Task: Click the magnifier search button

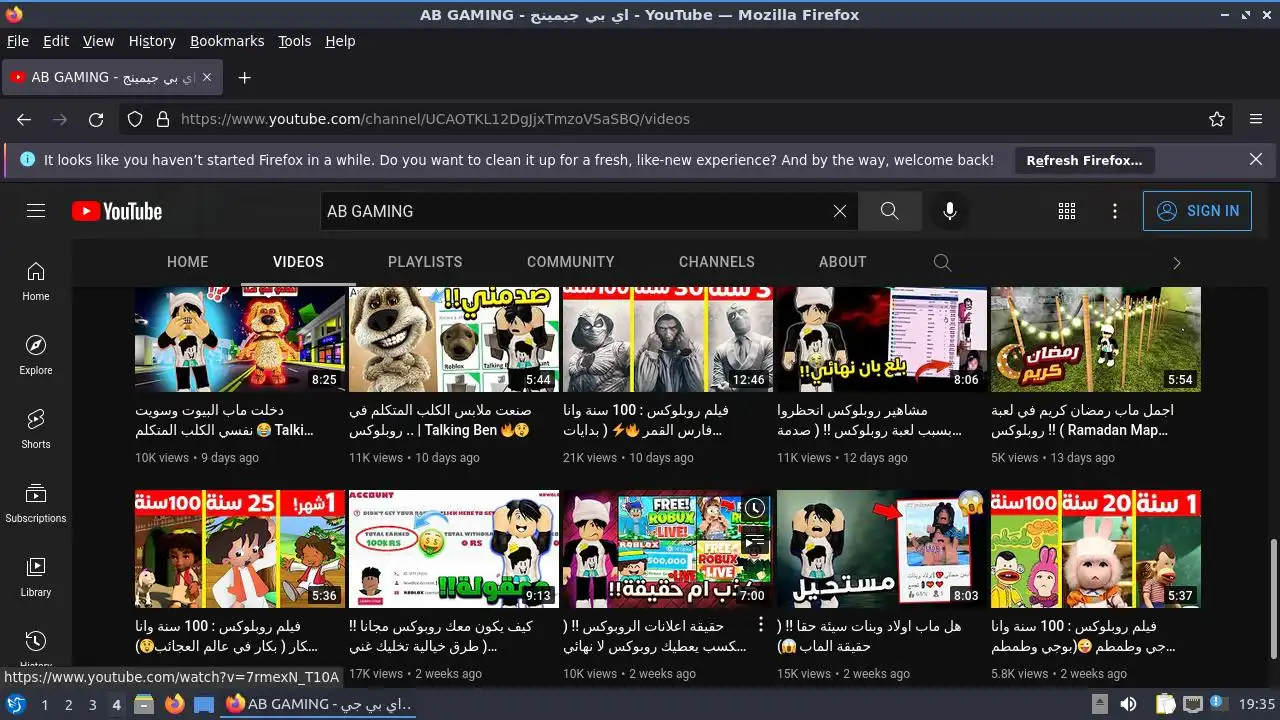Action: [x=889, y=211]
